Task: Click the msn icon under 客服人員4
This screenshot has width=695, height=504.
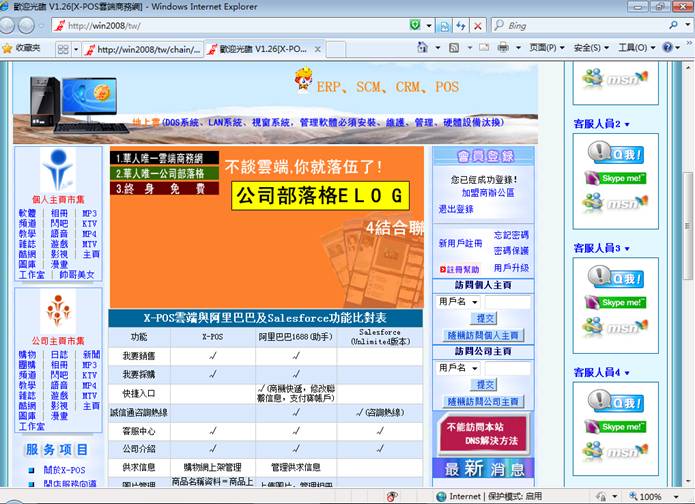Action: coord(615,451)
